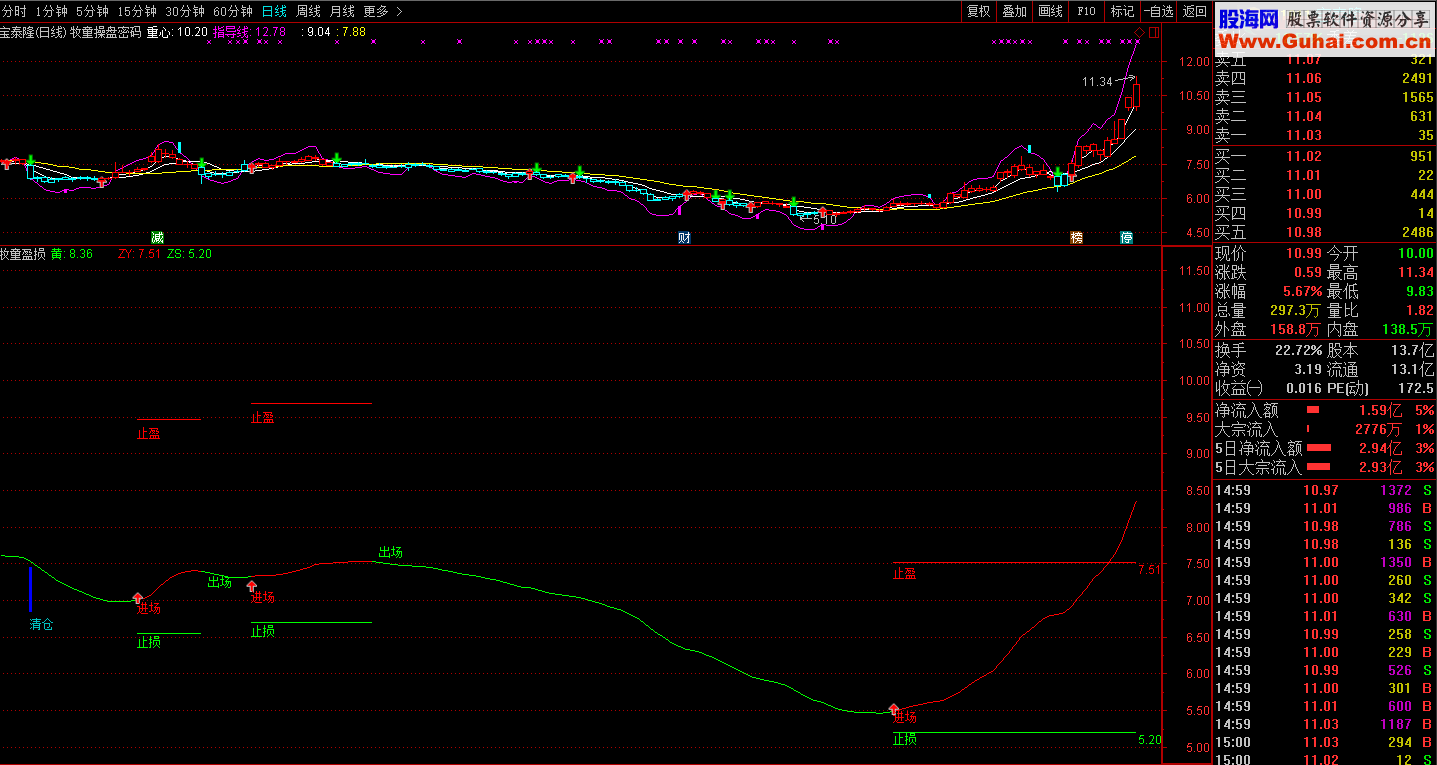The image size is (1437, 765).
Task: Switch to the 15分钟 period
Action: click(137, 11)
